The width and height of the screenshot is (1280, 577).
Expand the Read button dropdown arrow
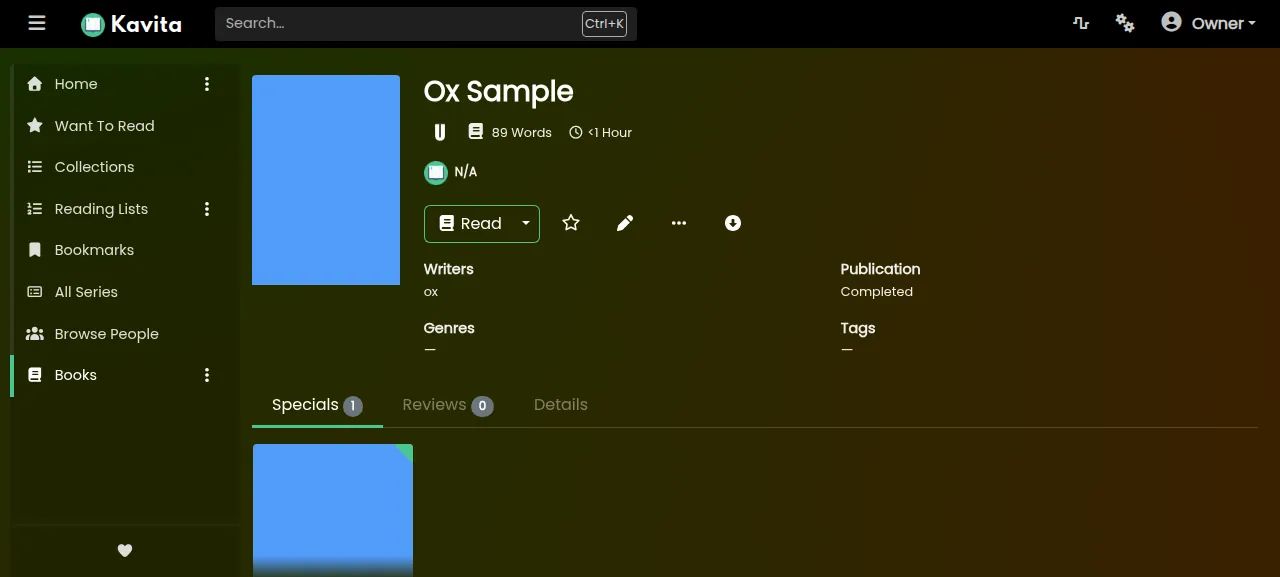[526, 223]
